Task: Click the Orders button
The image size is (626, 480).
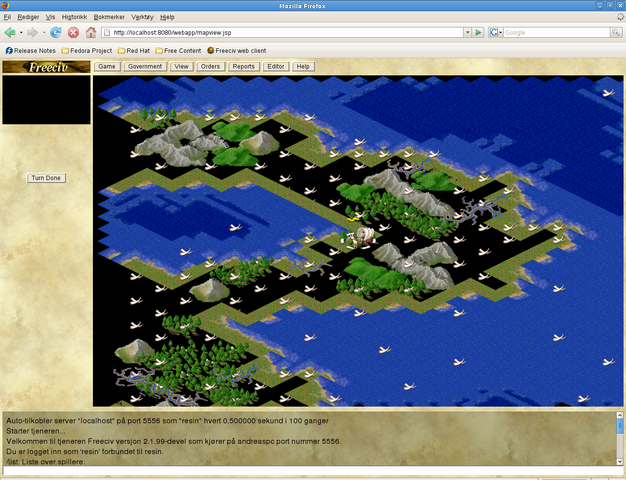Action: [x=210, y=67]
